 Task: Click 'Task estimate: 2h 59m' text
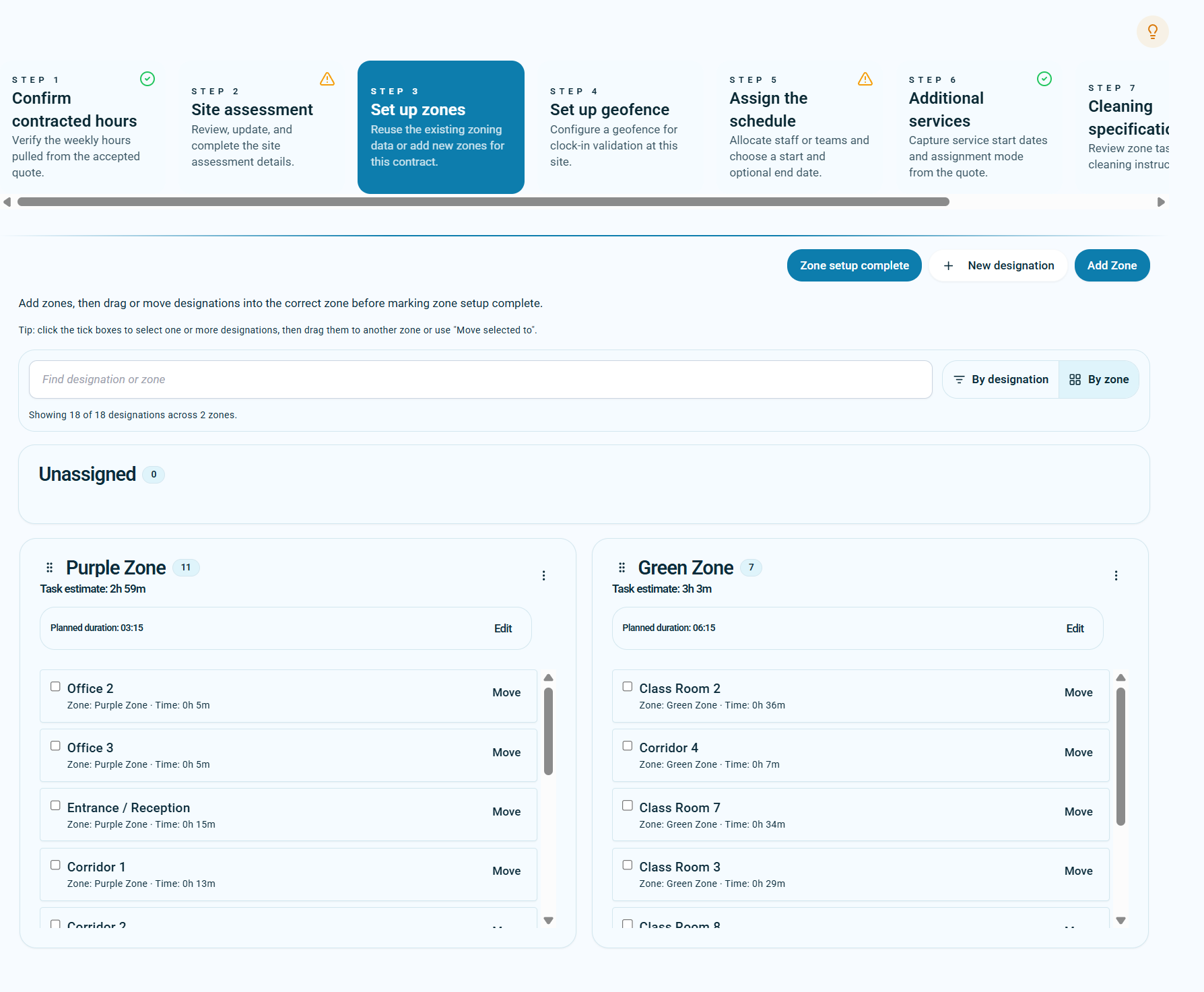93,589
